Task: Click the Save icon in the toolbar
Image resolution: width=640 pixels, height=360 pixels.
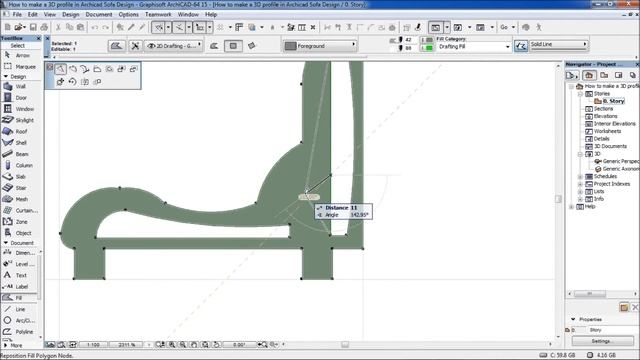Action: tap(33, 27)
